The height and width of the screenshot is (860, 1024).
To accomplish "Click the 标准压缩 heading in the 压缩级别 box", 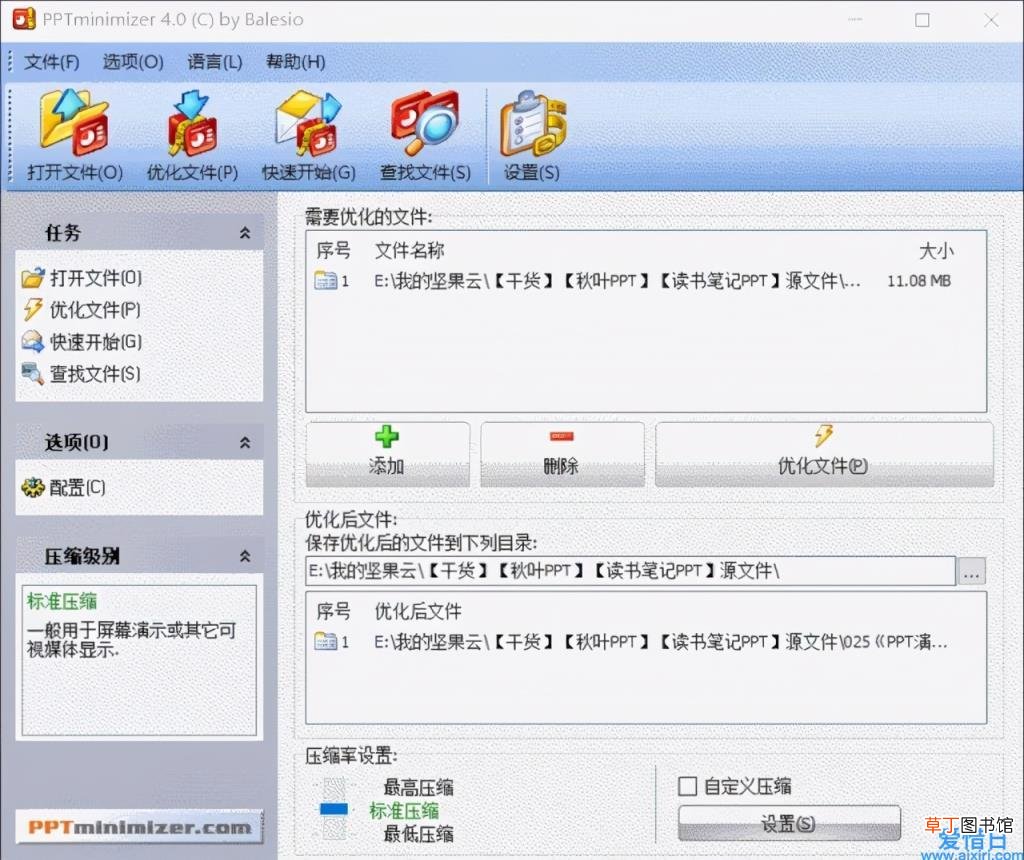I will [62, 601].
